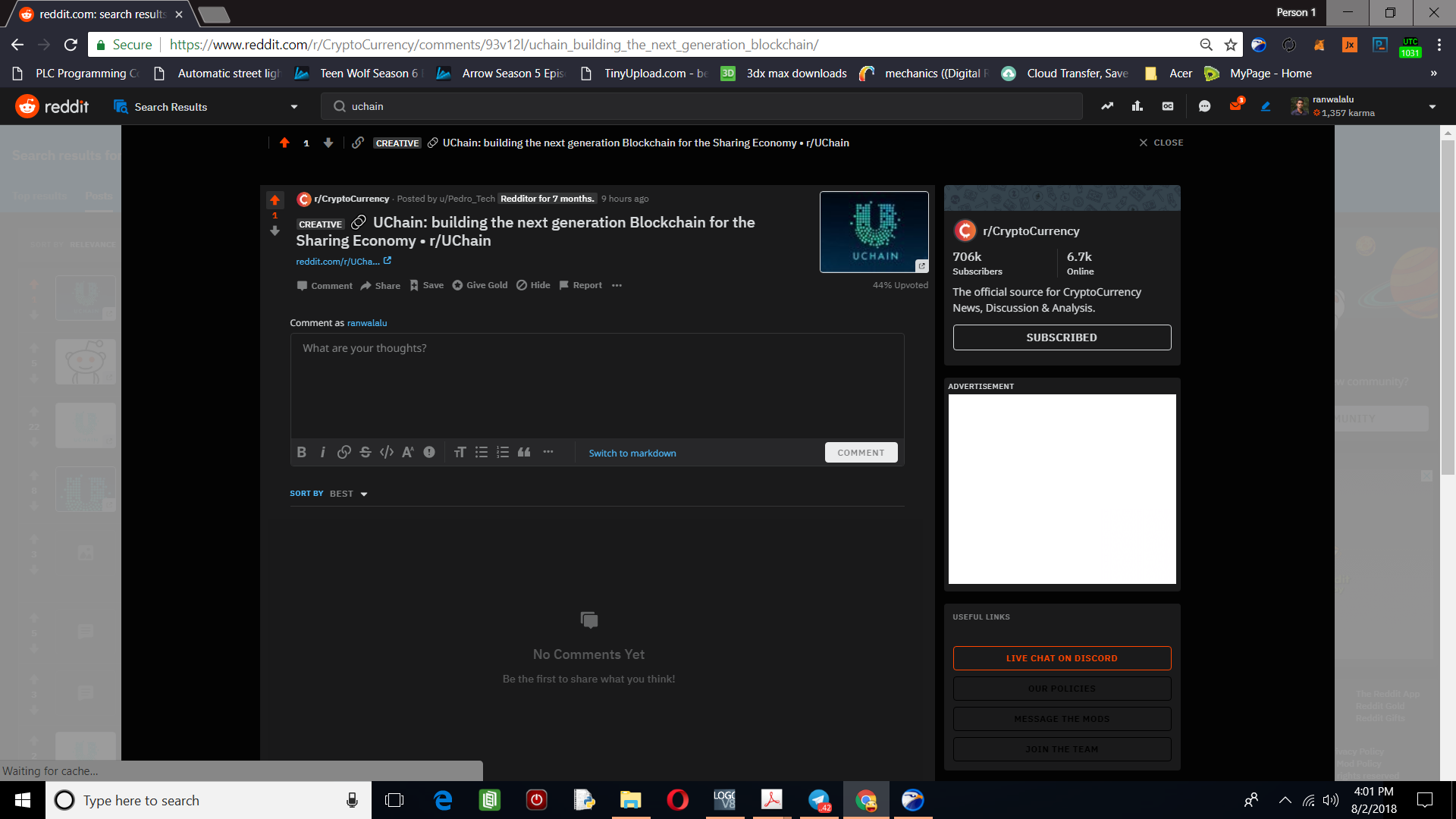The width and height of the screenshot is (1456, 819).
Task: Apply heading formatting in the editor
Action: [x=460, y=453]
